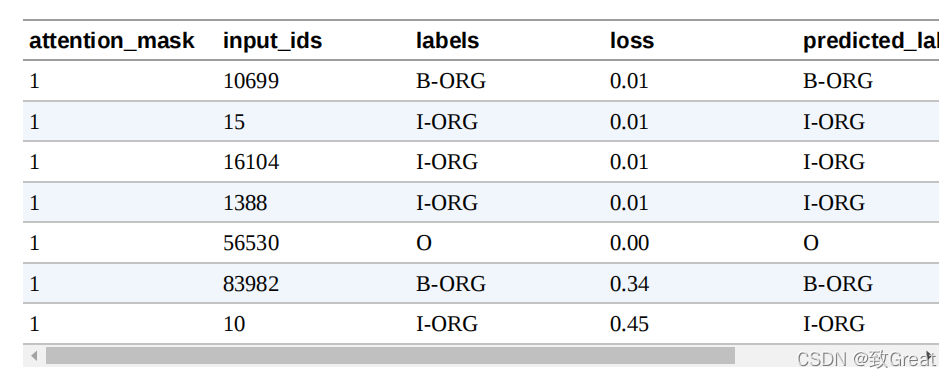Select the input_ids cell 56530
Viewport: 952px width, 378px height.
[251, 243]
